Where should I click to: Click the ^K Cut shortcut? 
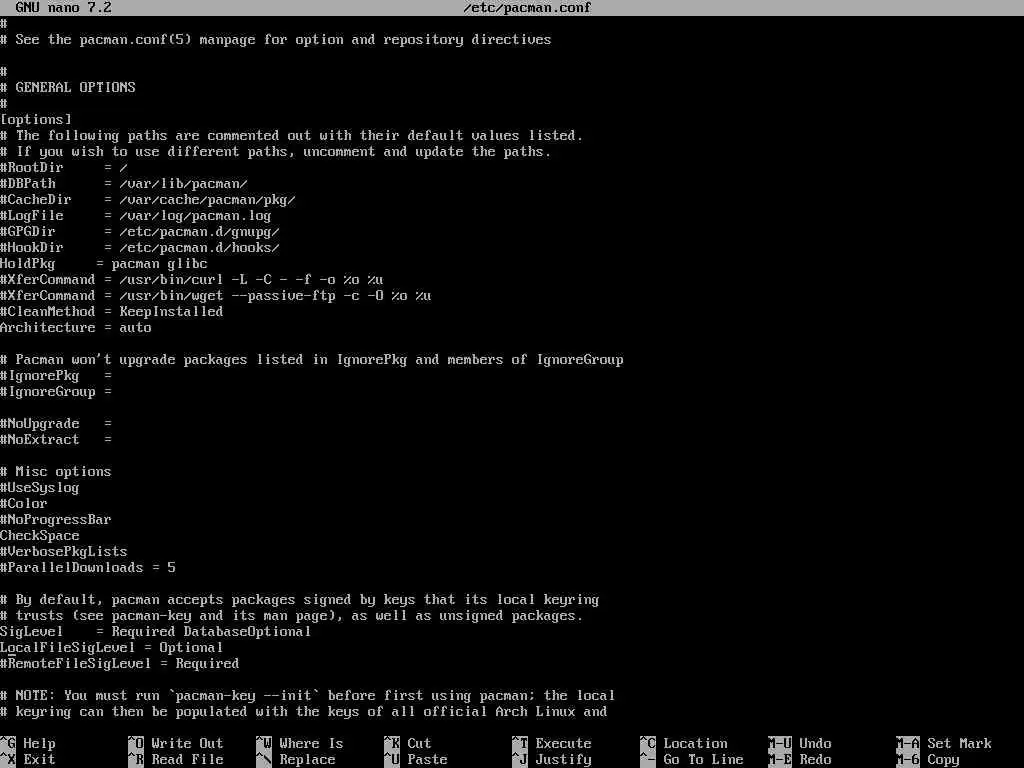point(408,743)
